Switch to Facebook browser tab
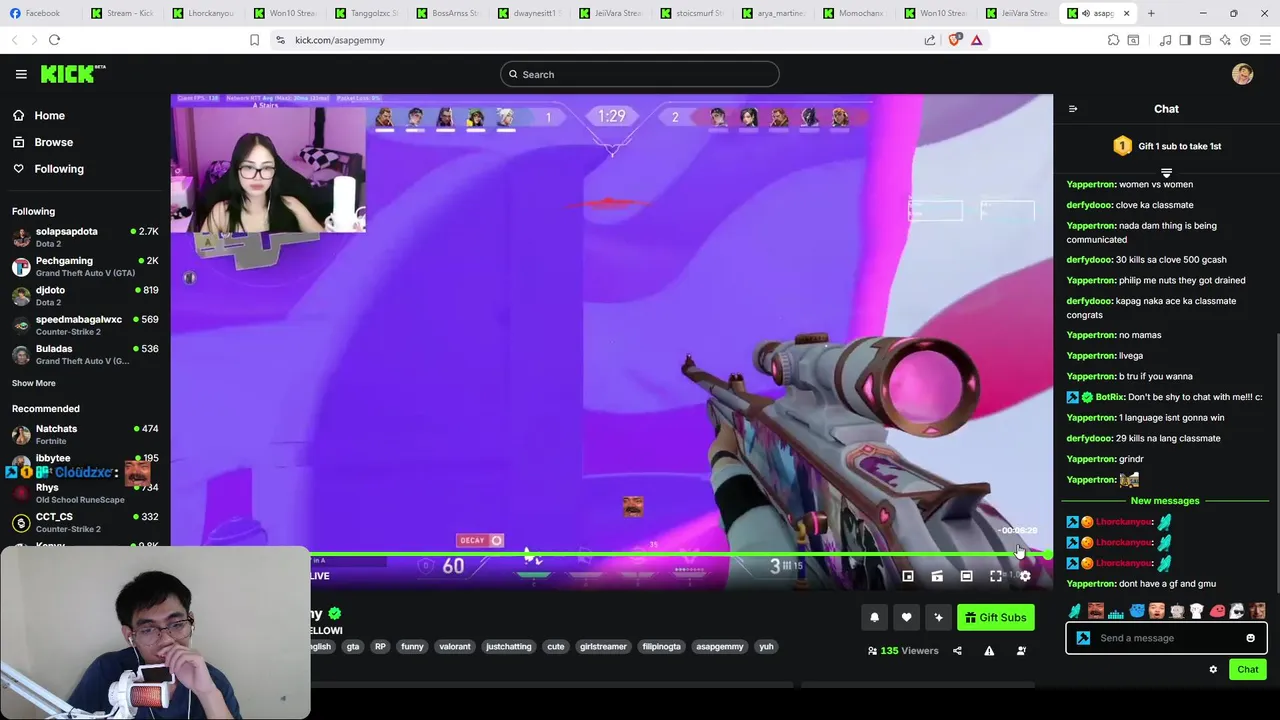 (42, 13)
